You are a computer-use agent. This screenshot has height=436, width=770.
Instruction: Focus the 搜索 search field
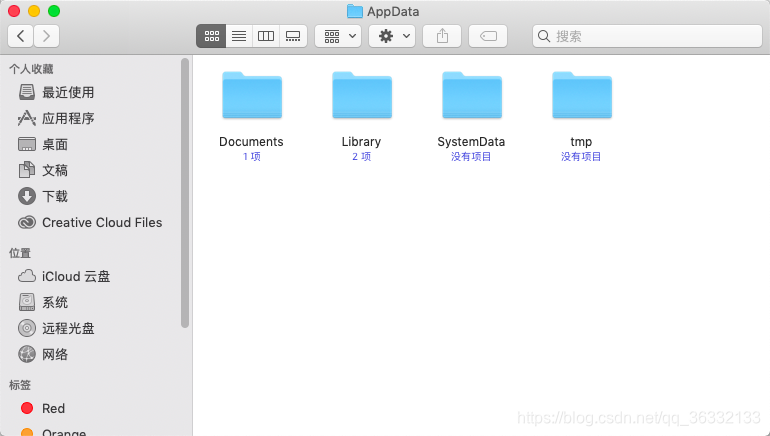pos(647,36)
